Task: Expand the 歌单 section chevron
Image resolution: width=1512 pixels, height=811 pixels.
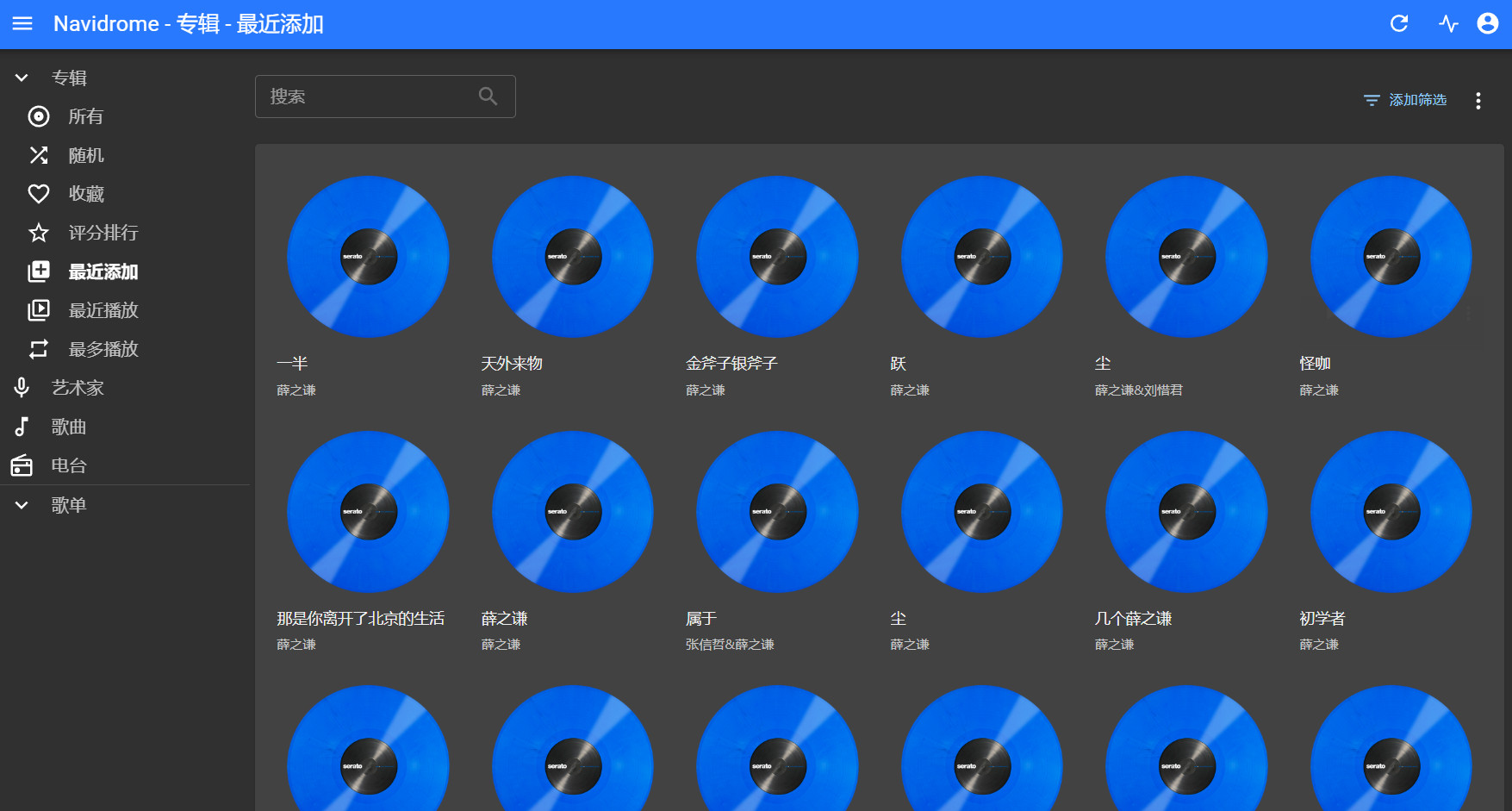Action: (22, 505)
